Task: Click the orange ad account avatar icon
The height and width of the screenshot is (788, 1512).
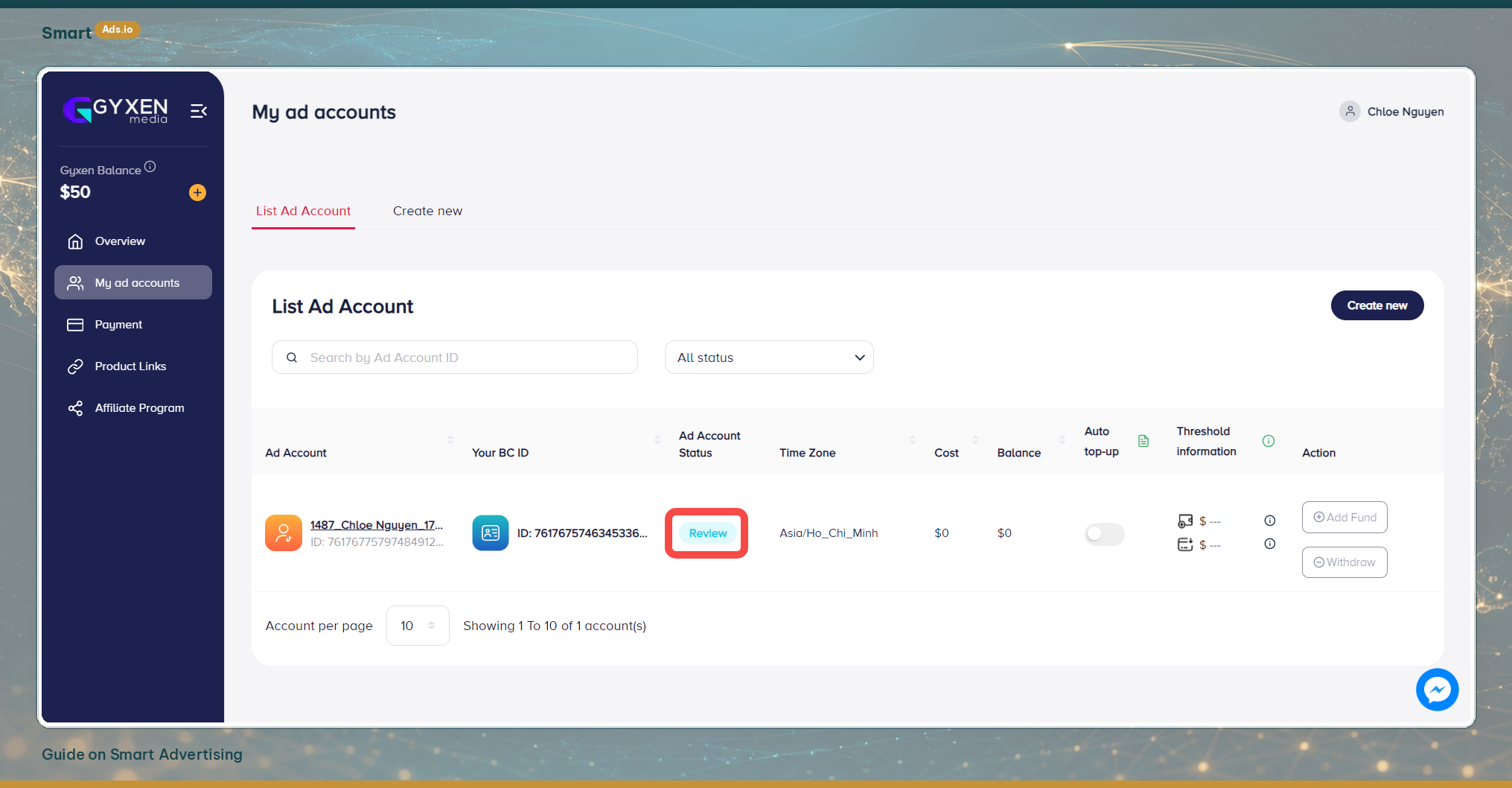Action: point(284,533)
